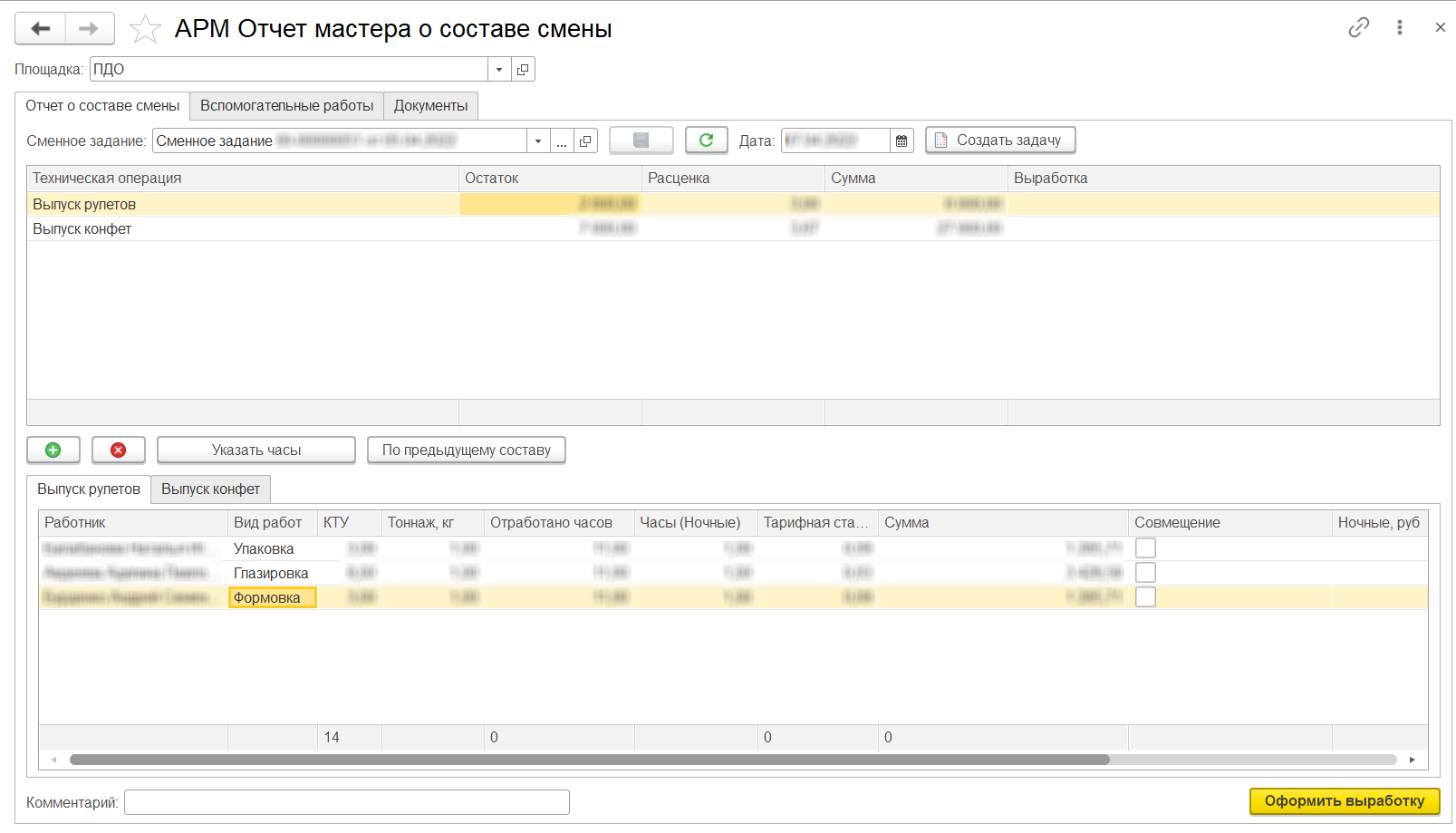Toggle Совмещение checkbox in Формовка row
Screen dimensions: 1456x833
(x=1145, y=597)
